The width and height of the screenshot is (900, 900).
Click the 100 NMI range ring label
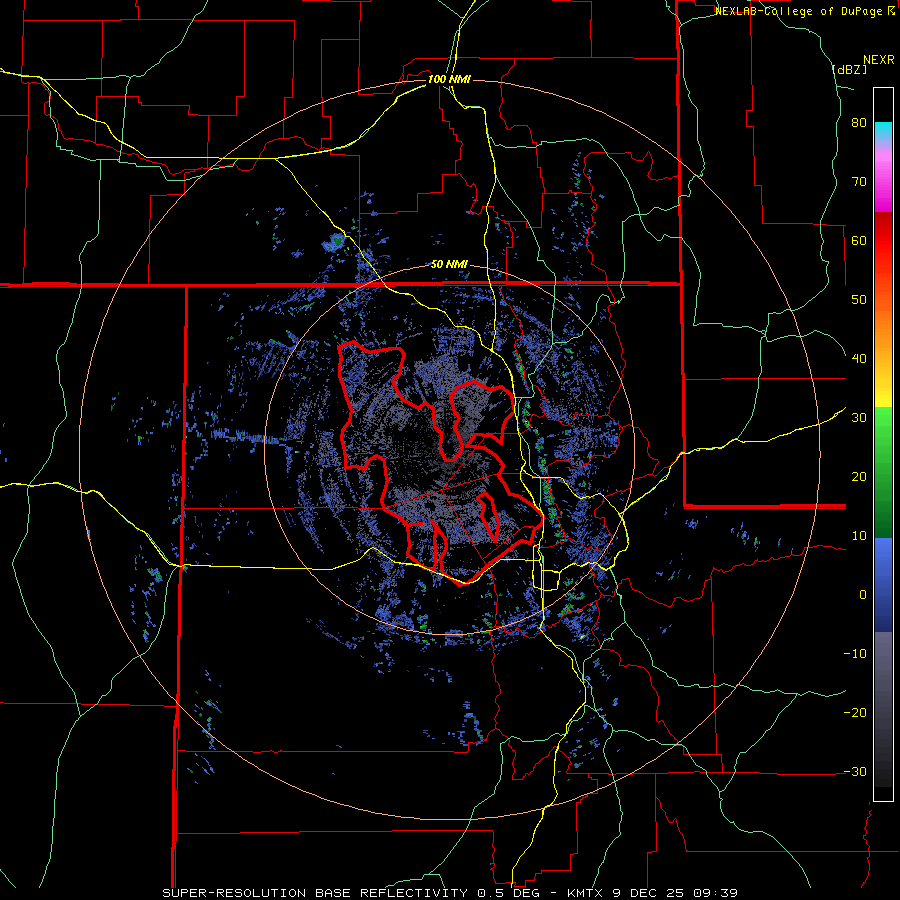(449, 79)
